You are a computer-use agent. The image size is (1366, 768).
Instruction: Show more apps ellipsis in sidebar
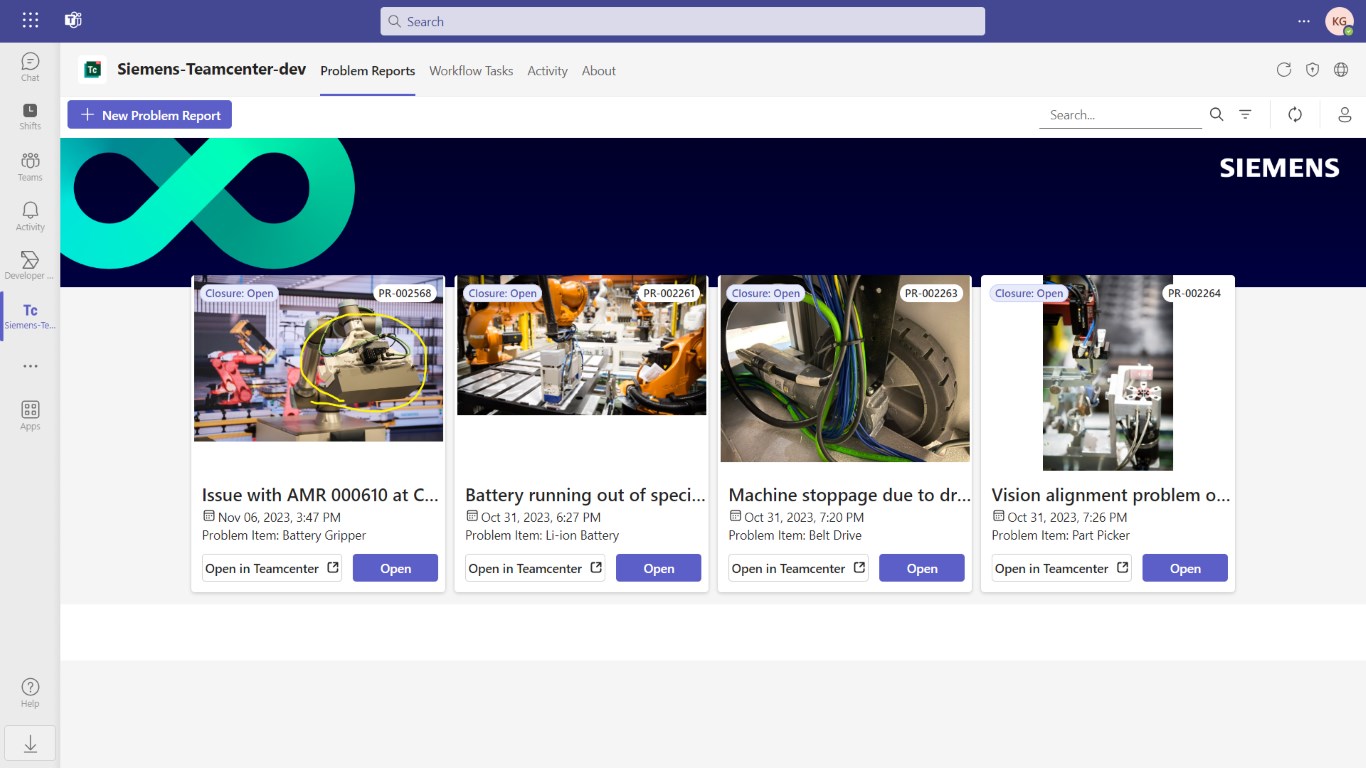[x=30, y=366]
